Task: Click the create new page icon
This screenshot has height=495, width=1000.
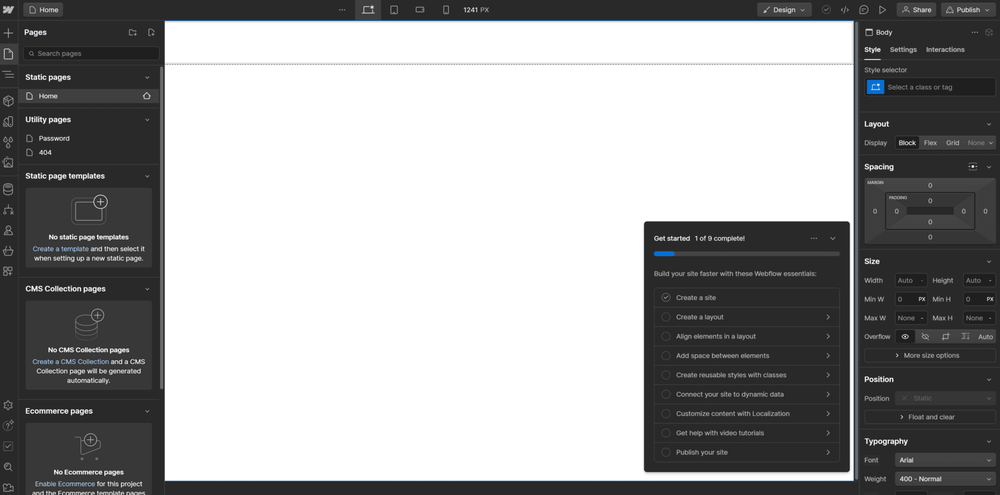Action: (x=151, y=33)
